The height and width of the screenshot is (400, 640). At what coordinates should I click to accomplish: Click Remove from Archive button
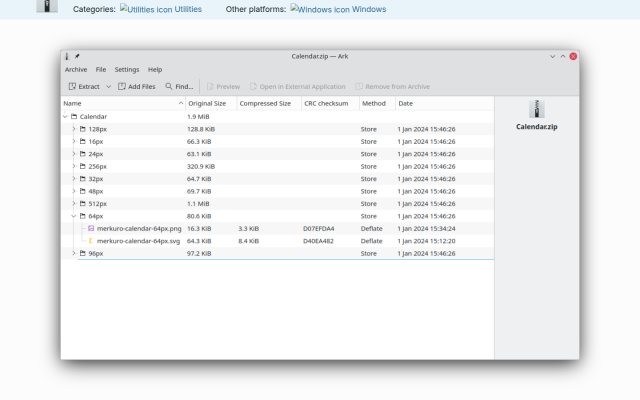[x=392, y=87]
